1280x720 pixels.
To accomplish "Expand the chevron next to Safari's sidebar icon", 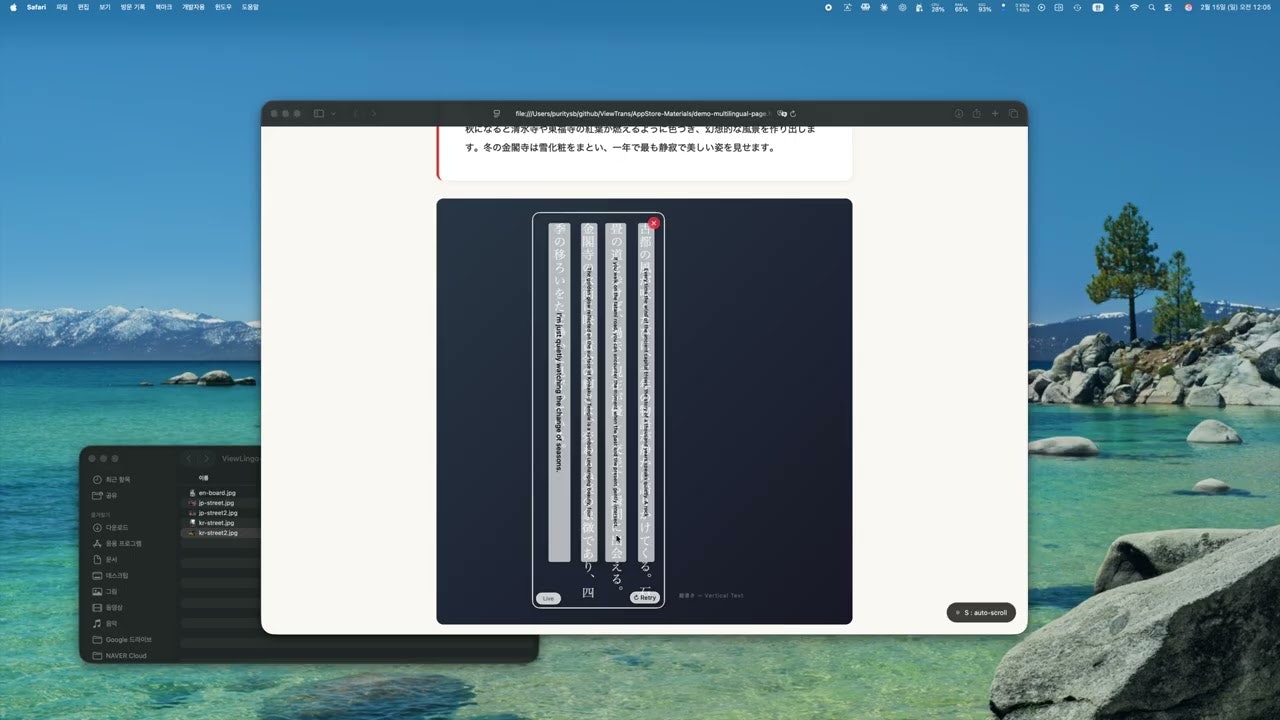I will (x=334, y=113).
